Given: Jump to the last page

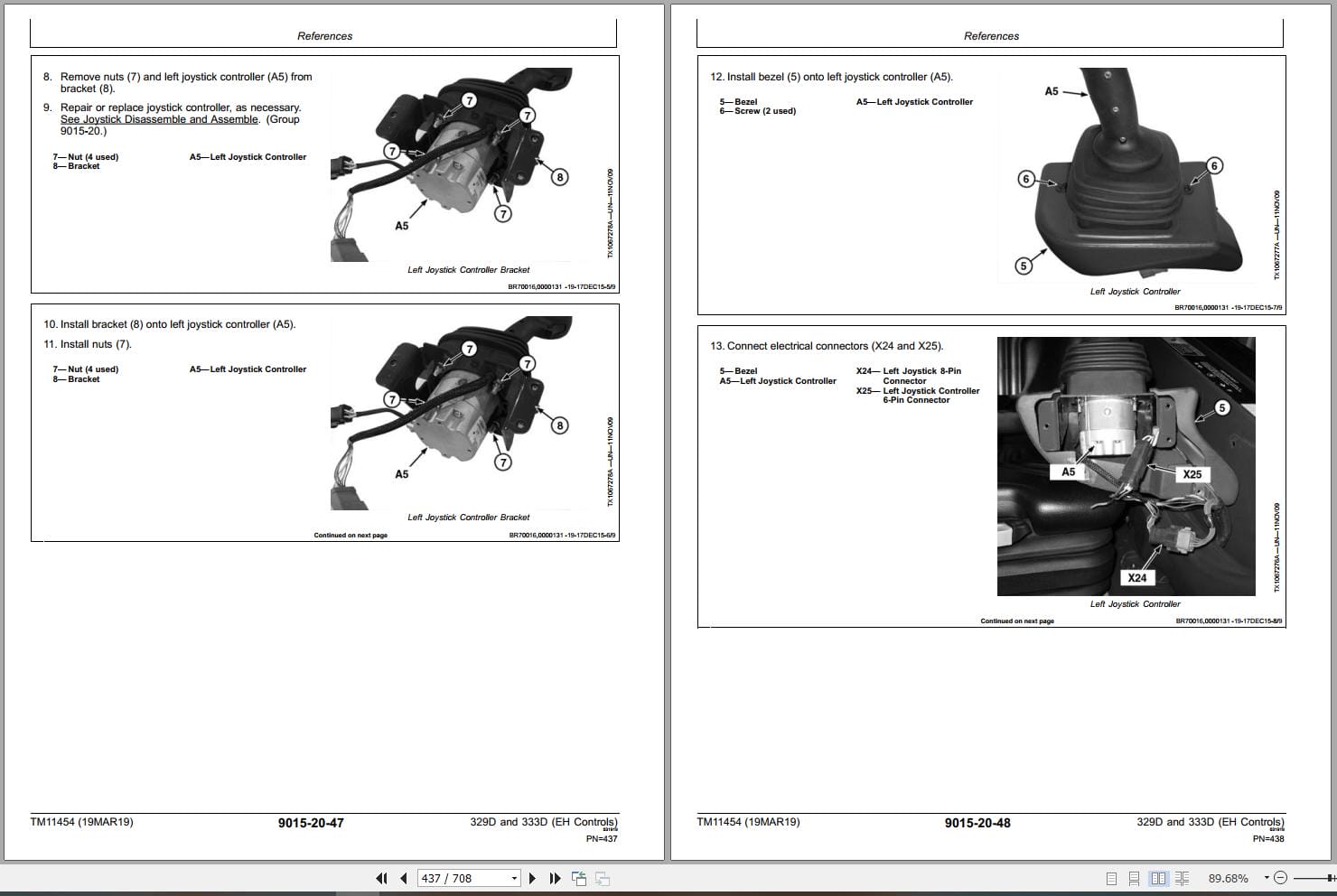Looking at the screenshot, I should pos(555,878).
